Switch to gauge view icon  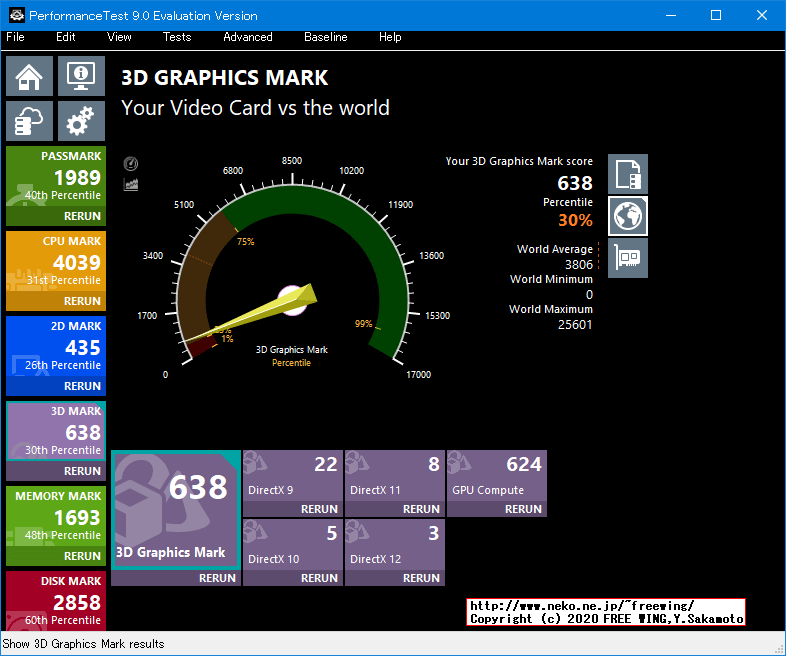pos(131,164)
